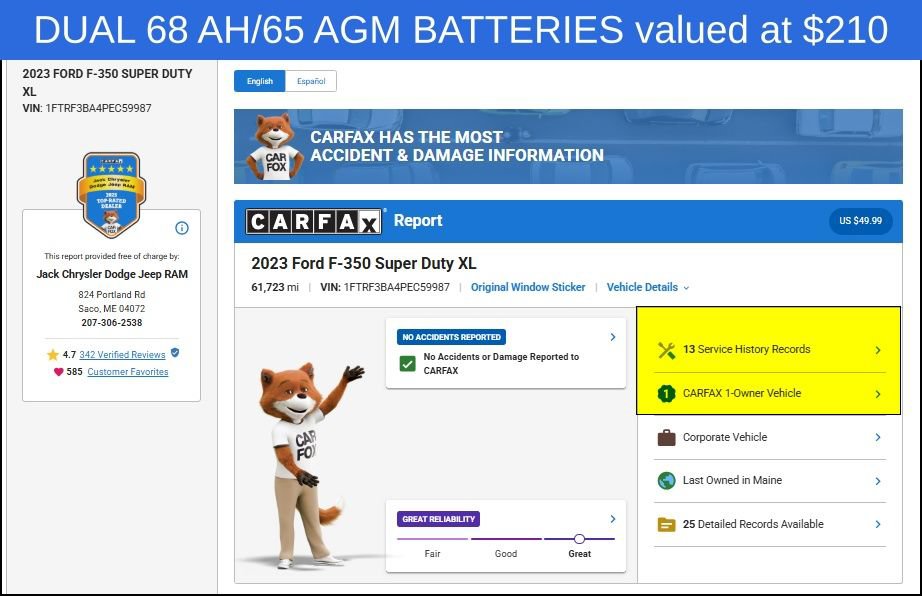
Task: Click the yellow star rating icon
Action: pyautogui.click(x=53, y=354)
